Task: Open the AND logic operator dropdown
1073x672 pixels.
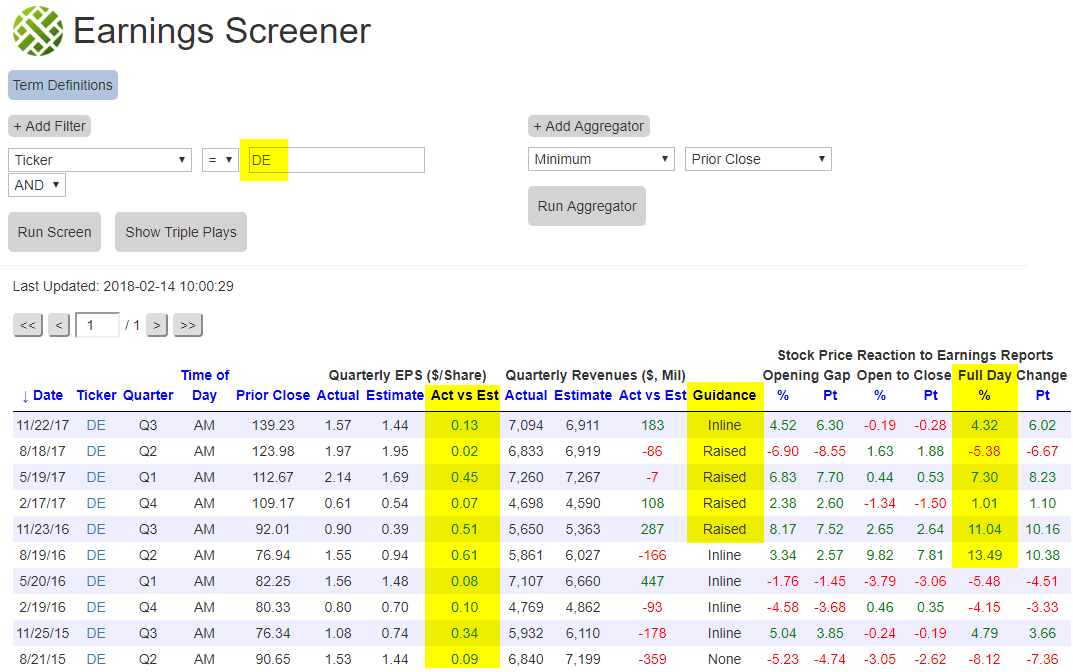Action: [36, 184]
